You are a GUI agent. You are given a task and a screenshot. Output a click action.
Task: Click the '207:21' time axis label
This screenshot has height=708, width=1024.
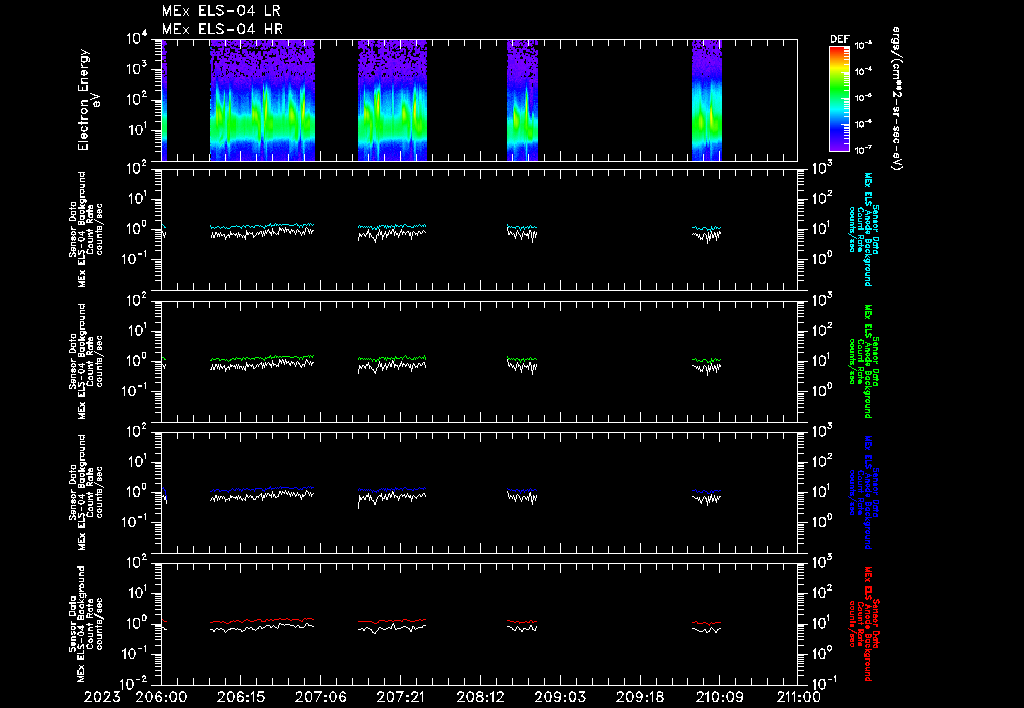click(x=400, y=698)
